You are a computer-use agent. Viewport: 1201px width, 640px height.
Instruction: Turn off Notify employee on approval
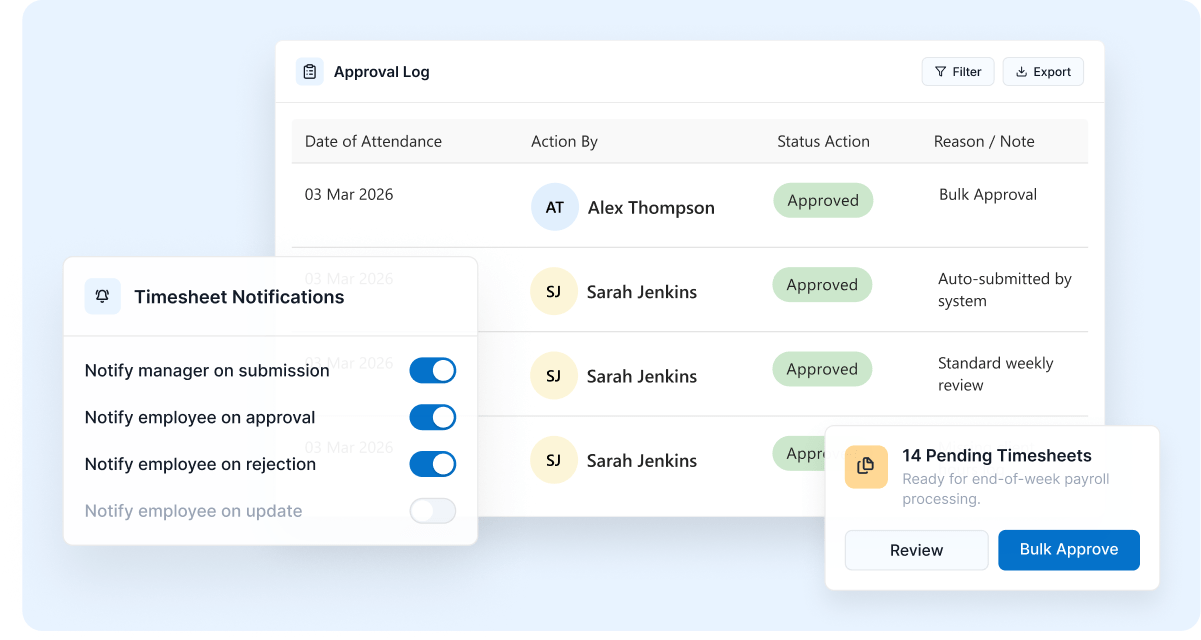click(x=432, y=418)
